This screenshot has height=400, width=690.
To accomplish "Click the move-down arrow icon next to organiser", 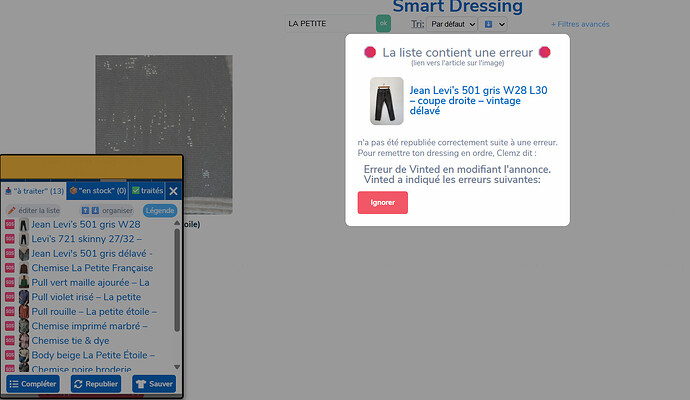I will tap(95, 211).
